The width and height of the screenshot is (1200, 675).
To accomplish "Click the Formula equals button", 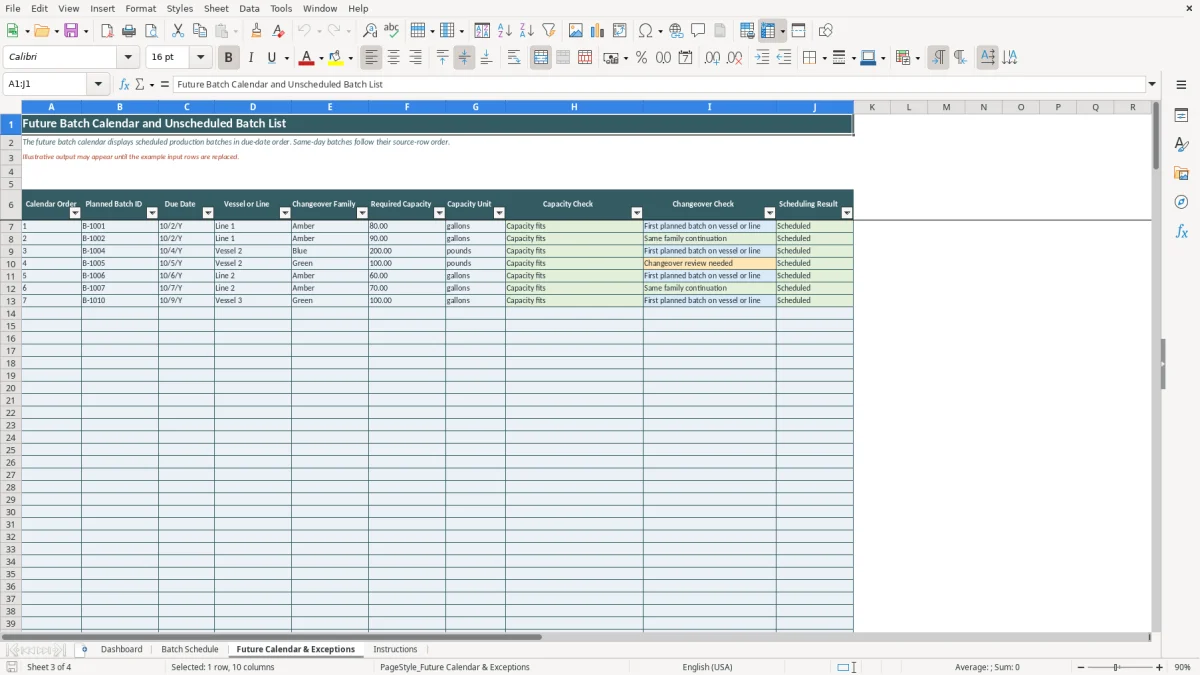I will pos(165,84).
